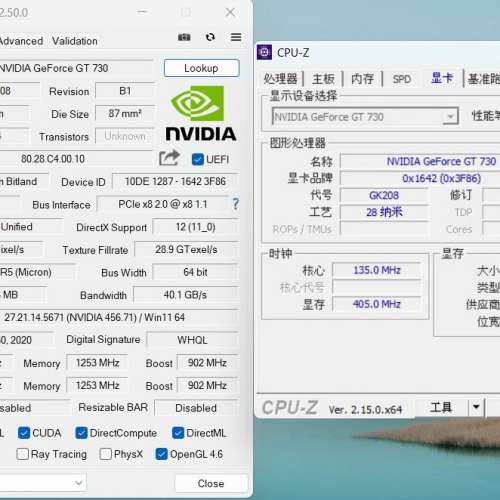Click the DirectX Support value 12 (11_0)

(x=196, y=227)
